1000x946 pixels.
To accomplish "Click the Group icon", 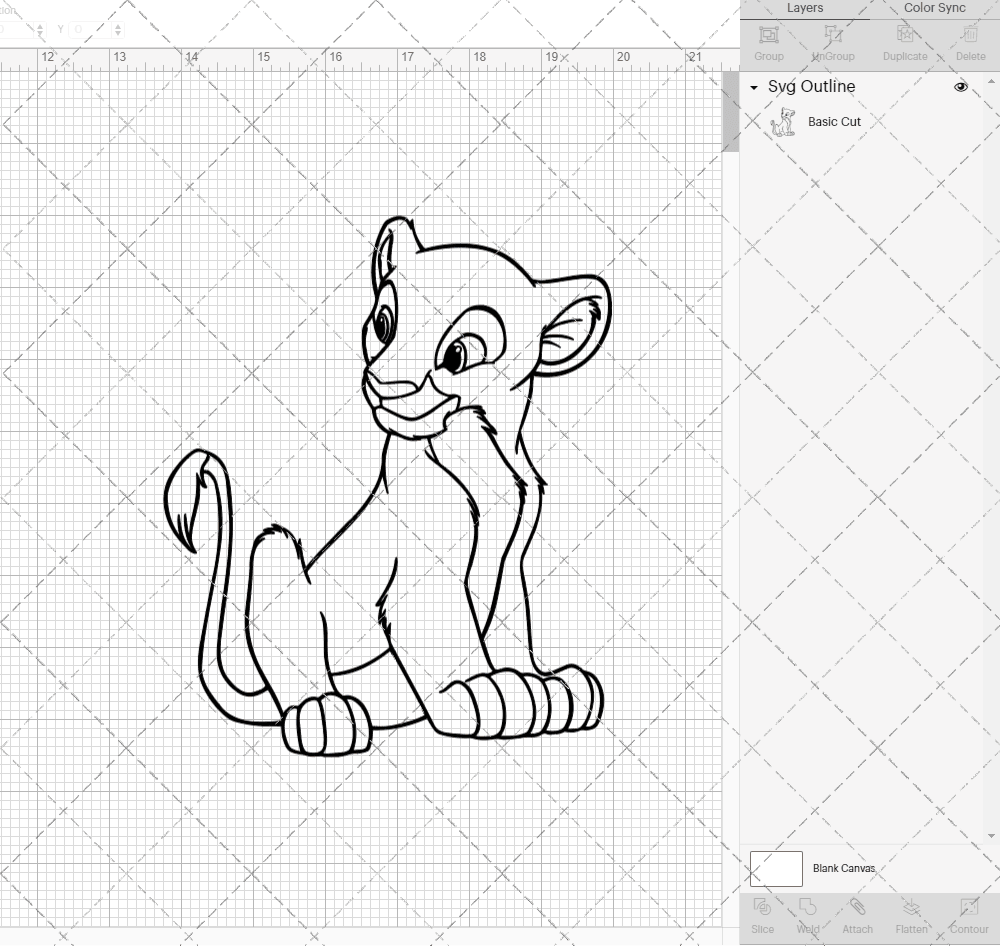I will (768, 42).
